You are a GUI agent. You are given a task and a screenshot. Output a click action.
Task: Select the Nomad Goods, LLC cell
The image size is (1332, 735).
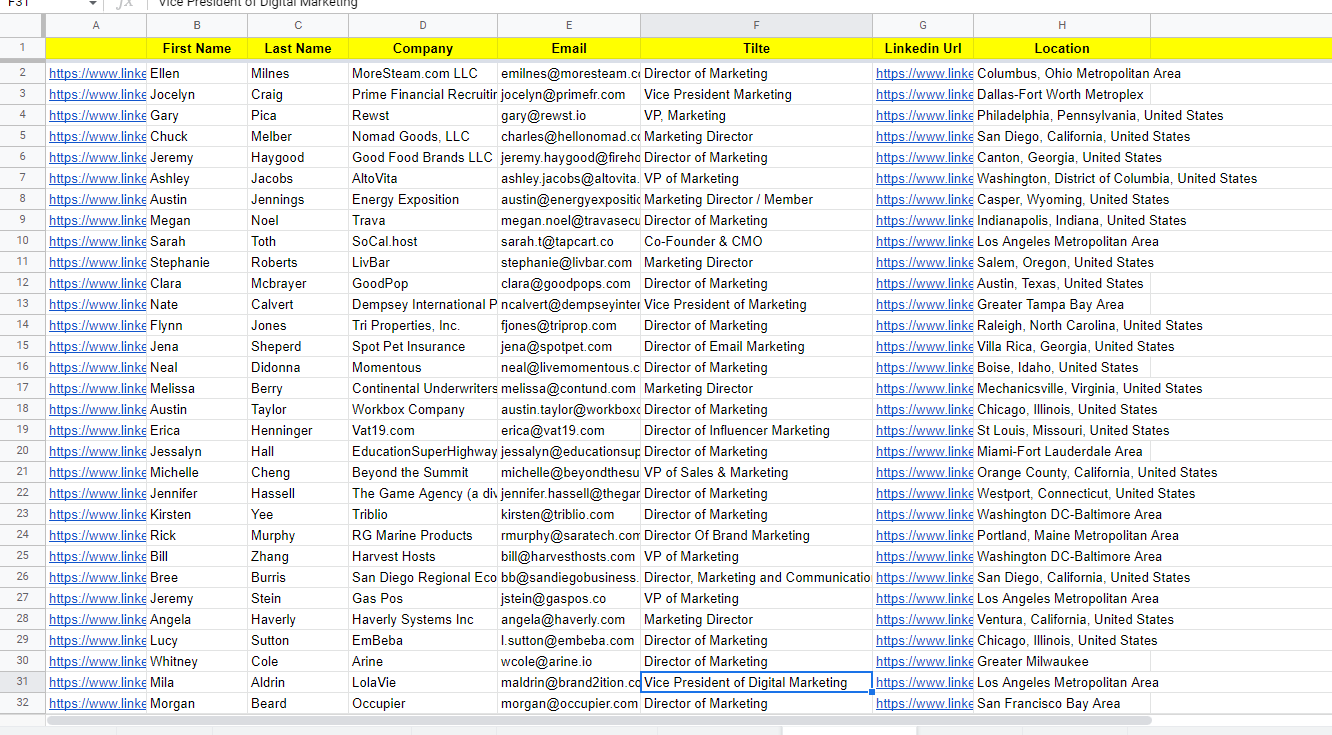[x=423, y=136]
